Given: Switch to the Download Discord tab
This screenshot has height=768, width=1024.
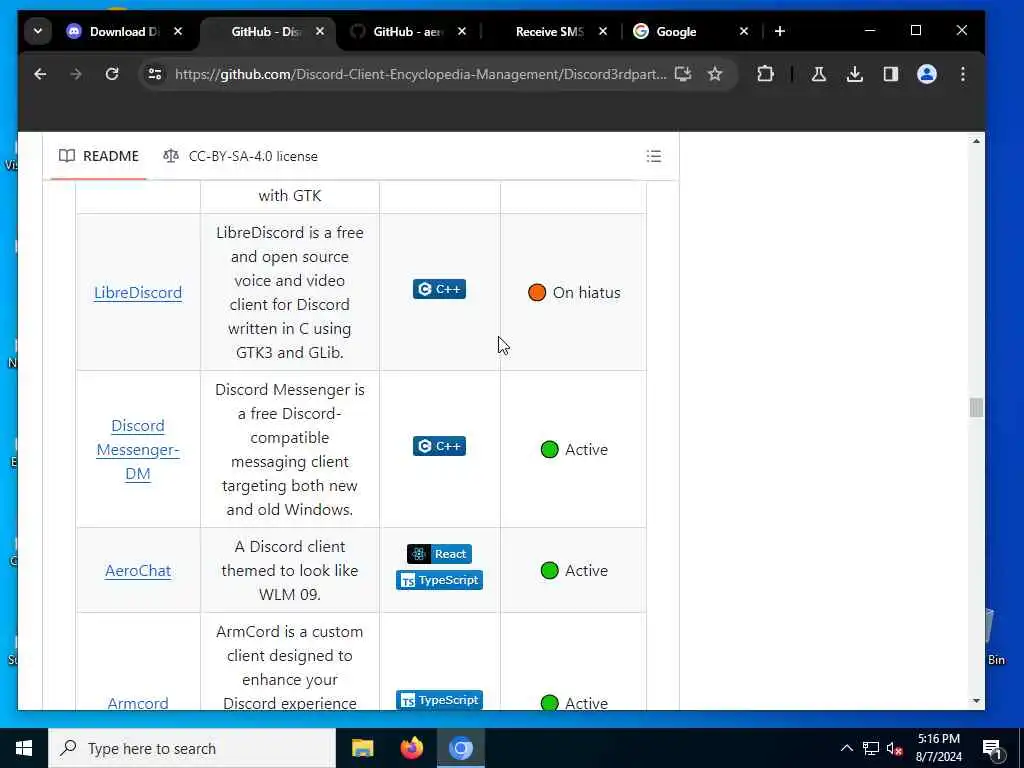Looking at the screenshot, I should pos(124,31).
